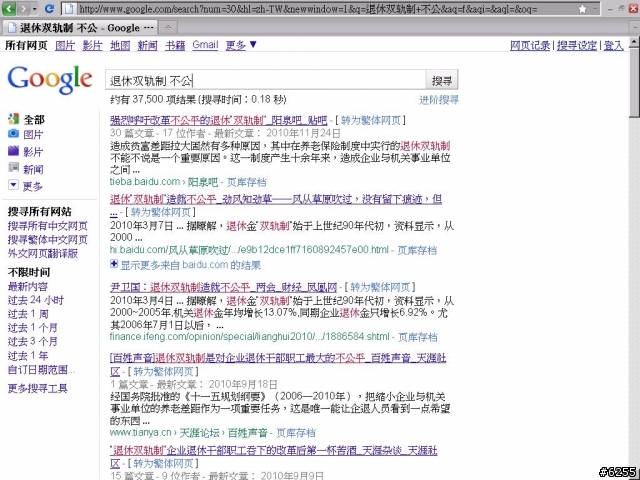Open 影片 in the top navigation bar
Image resolution: width=640 pixels, height=480 pixels.
[x=92, y=45]
